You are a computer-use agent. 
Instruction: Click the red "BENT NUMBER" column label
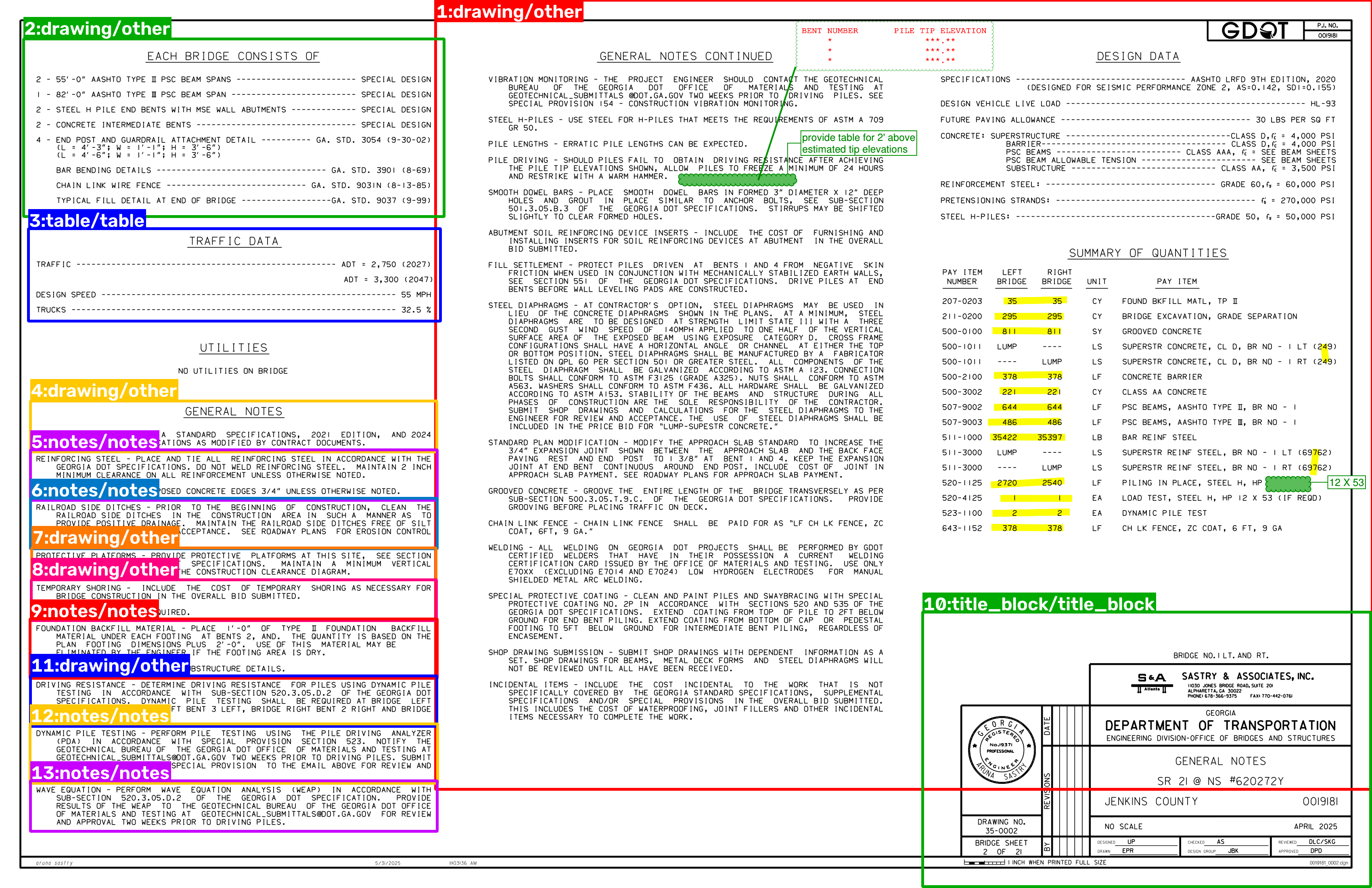point(830,31)
